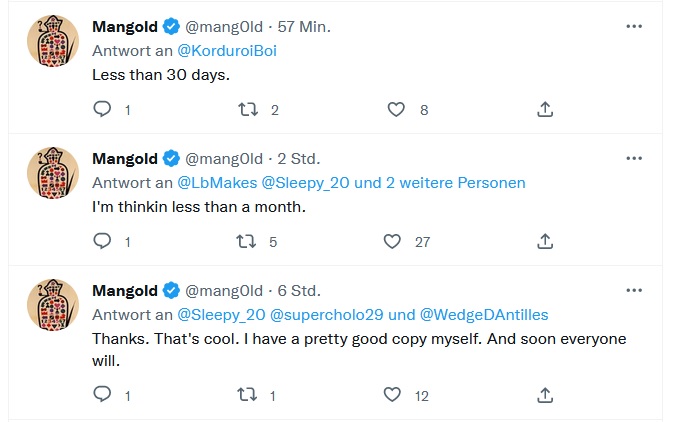
Task: Reply to the "Thanks. That's cool" tweet
Action: [102, 395]
